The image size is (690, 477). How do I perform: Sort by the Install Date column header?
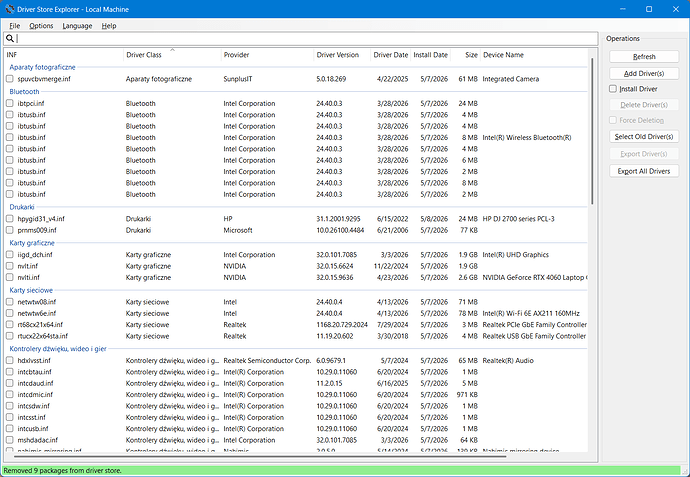pos(430,55)
